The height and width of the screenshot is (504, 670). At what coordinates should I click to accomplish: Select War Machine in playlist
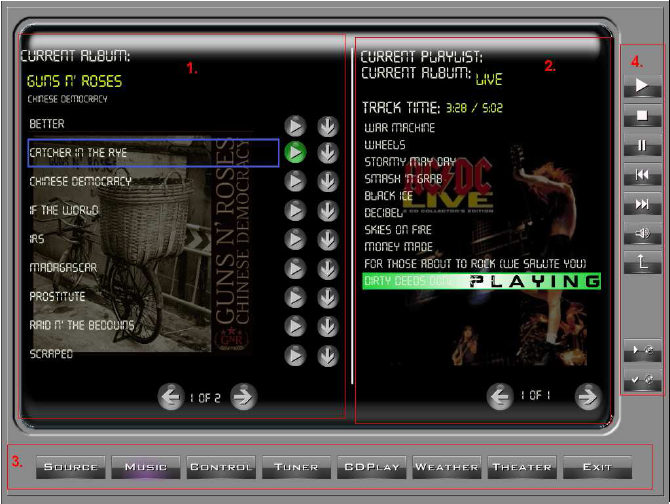click(400, 128)
